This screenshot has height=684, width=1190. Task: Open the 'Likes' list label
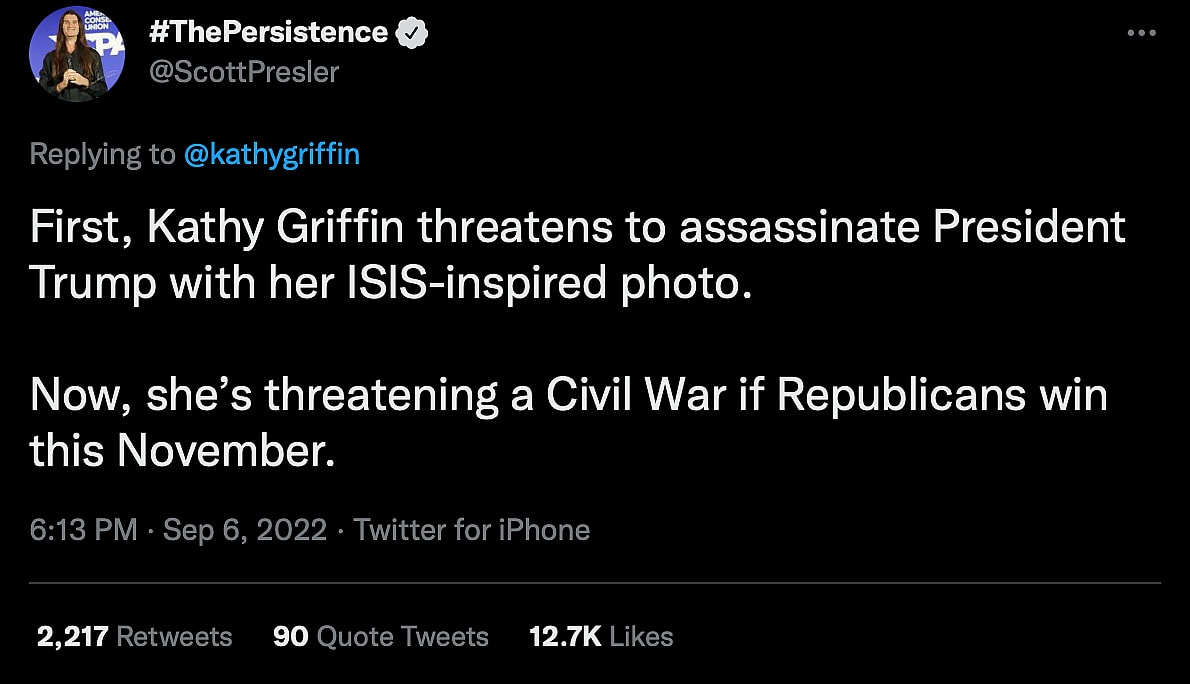point(641,637)
